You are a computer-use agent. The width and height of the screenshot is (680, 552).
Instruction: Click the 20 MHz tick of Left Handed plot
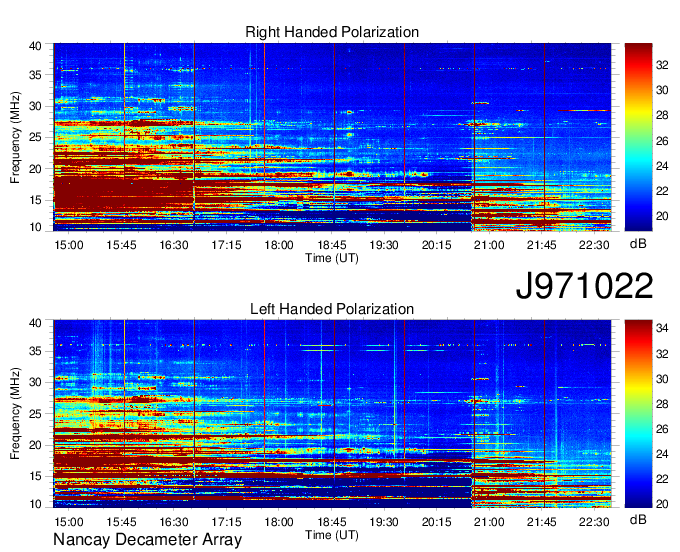[x=35, y=445]
